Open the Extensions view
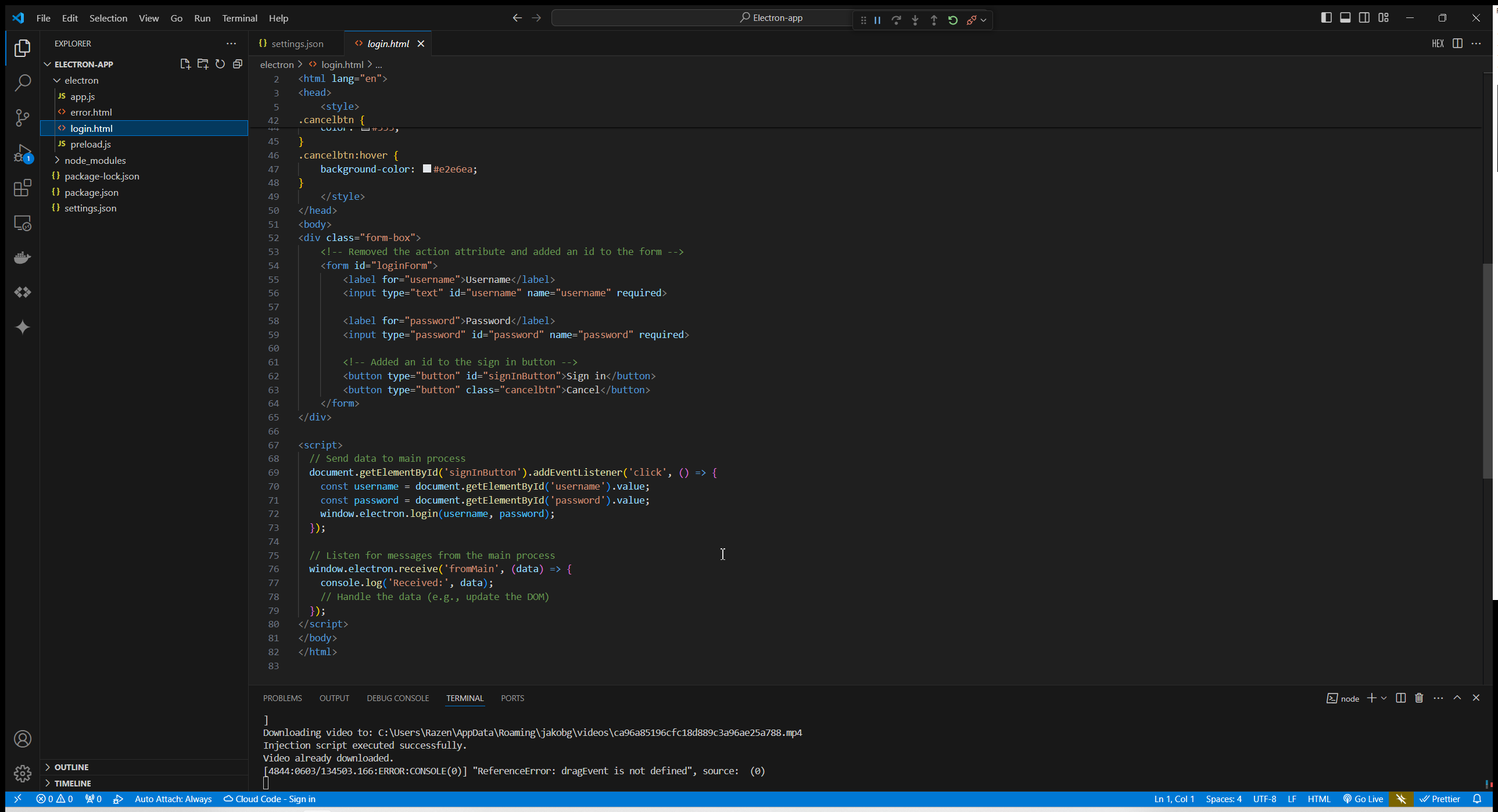Viewport: 1498px width, 812px height. point(22,188)
